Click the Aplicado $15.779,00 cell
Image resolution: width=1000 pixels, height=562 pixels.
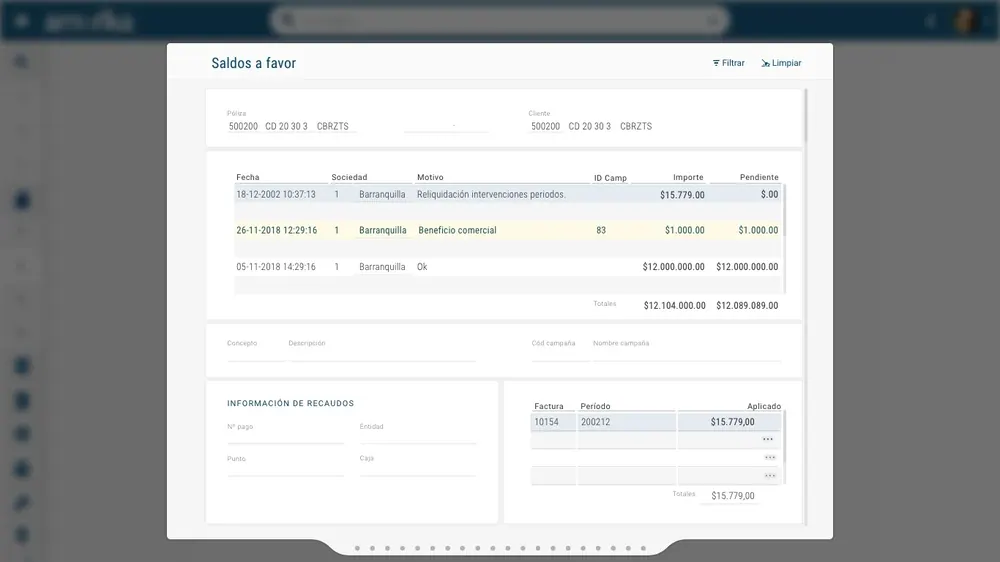pos(730,422)
